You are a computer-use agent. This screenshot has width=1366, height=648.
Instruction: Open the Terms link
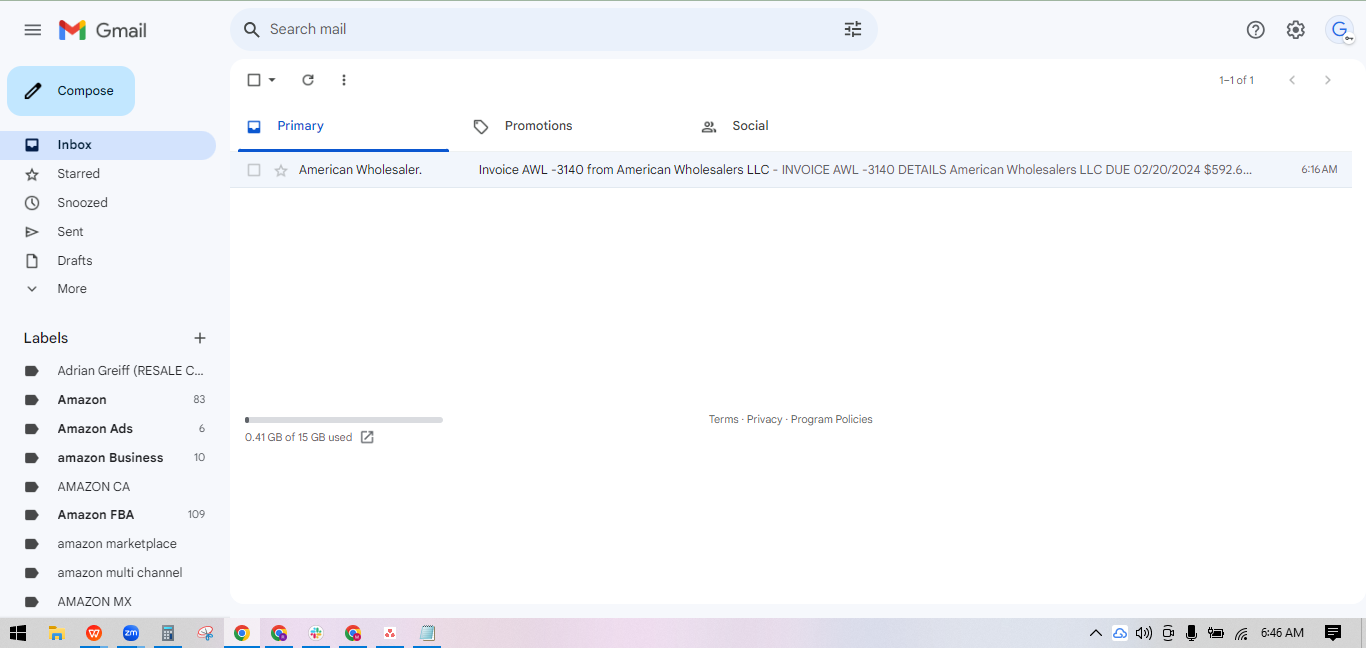click(723, 420)
